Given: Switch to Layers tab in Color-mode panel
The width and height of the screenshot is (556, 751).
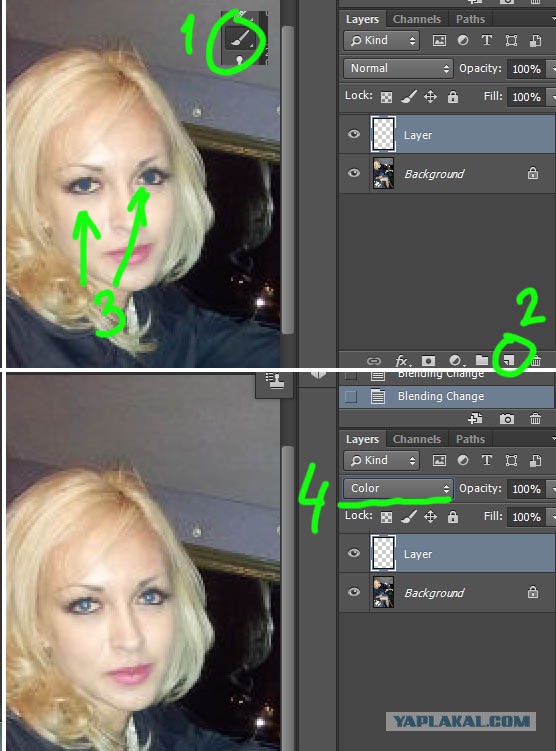Looking at the screenshot, I should click(363, 439).
